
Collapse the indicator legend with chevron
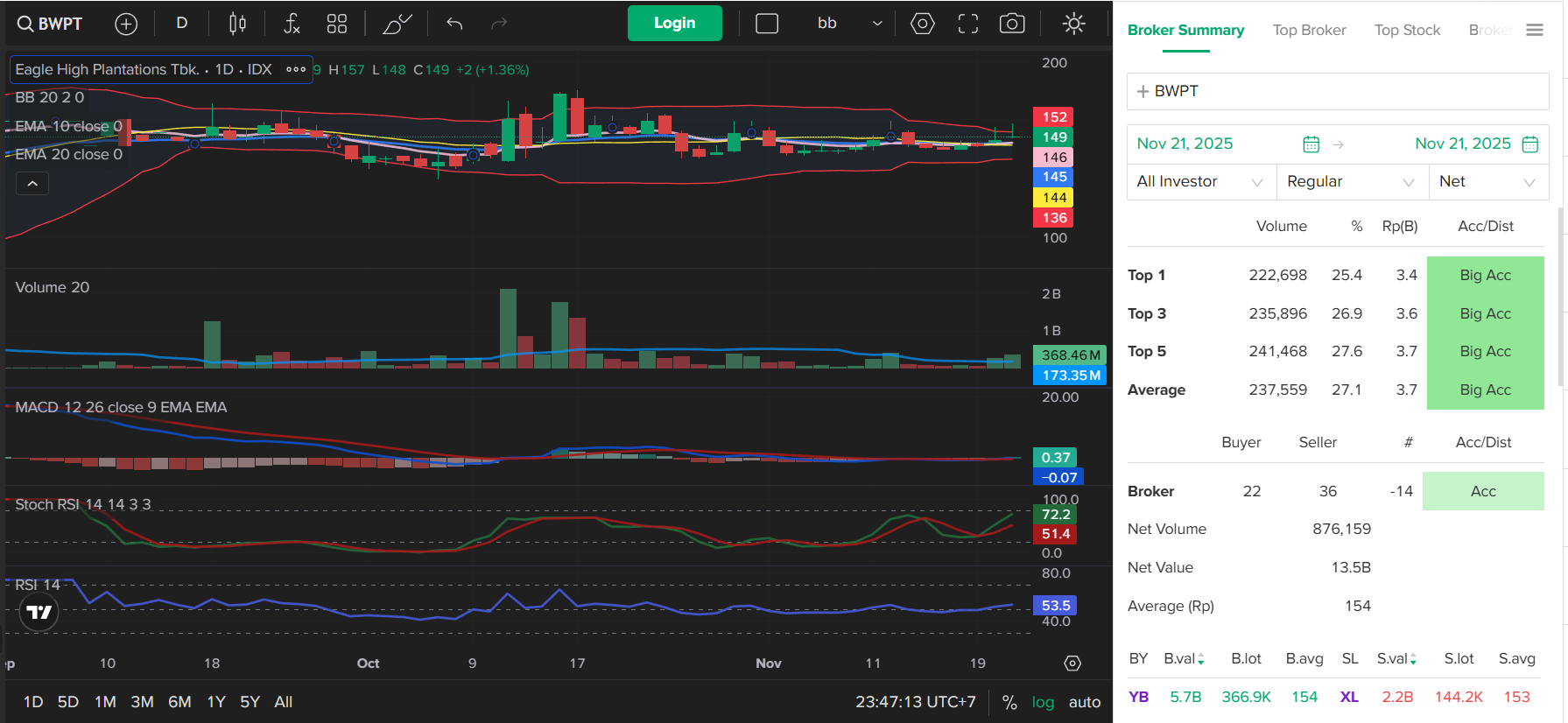32,184
